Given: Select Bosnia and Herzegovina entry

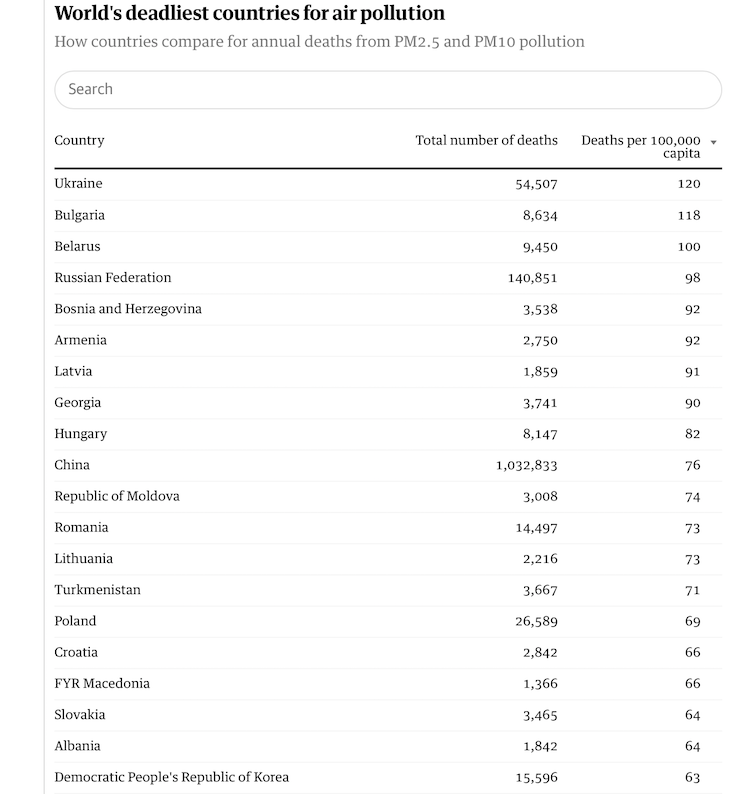Looking at the screenshot, I should (x=388, y=309).
